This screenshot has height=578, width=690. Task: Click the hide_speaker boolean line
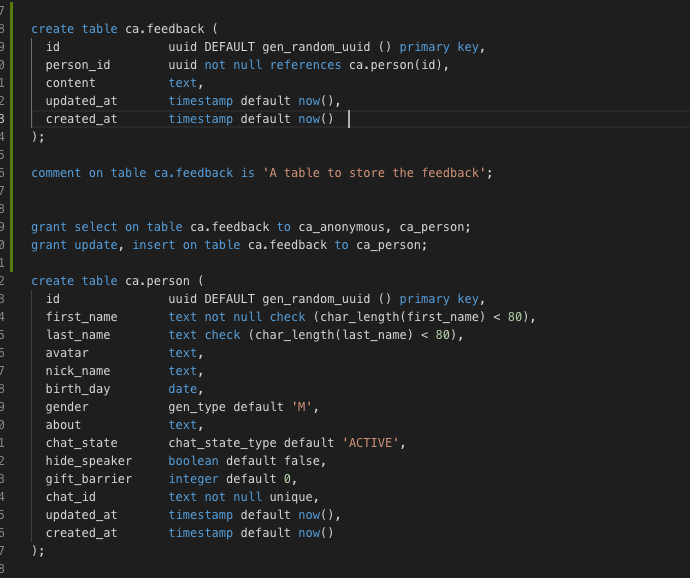186,461
